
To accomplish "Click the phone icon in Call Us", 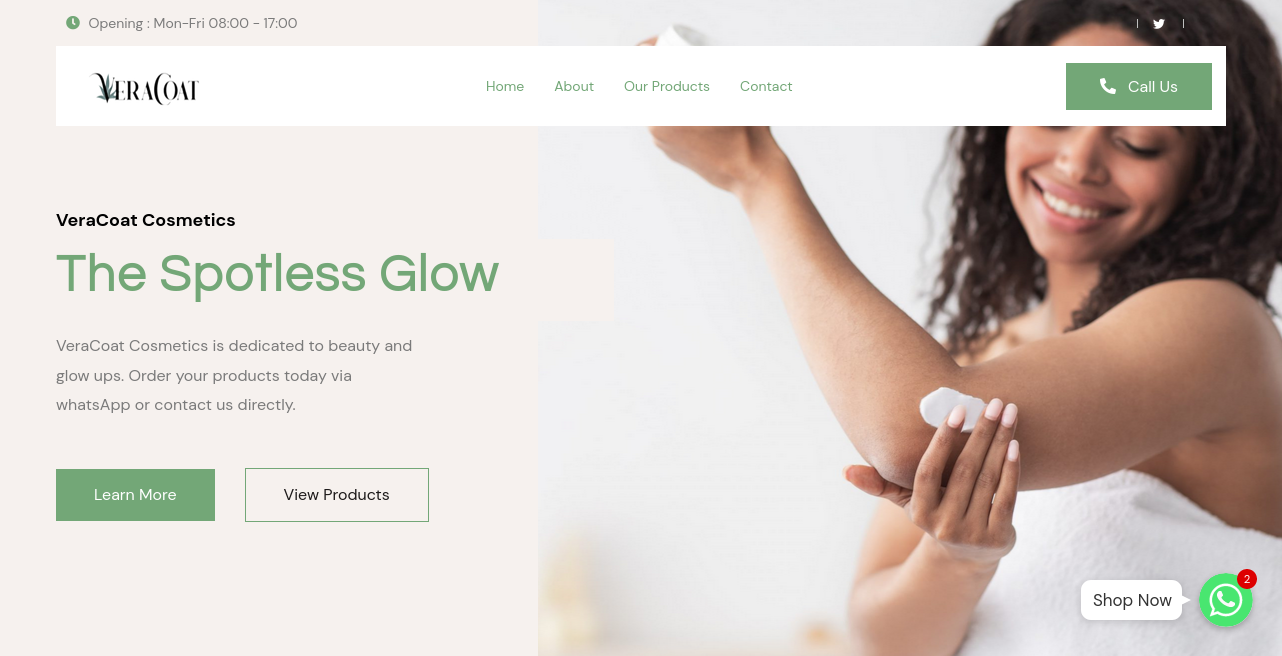I will [1108, 86].
